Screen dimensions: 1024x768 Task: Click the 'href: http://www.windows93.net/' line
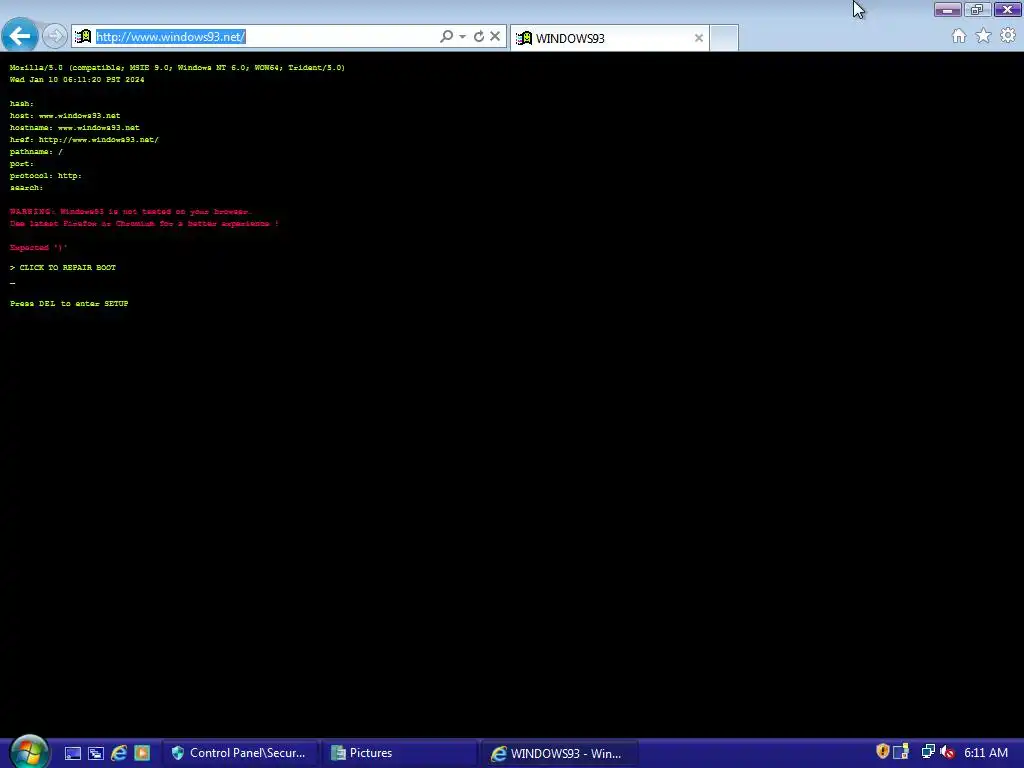click(x=84, y=140)
